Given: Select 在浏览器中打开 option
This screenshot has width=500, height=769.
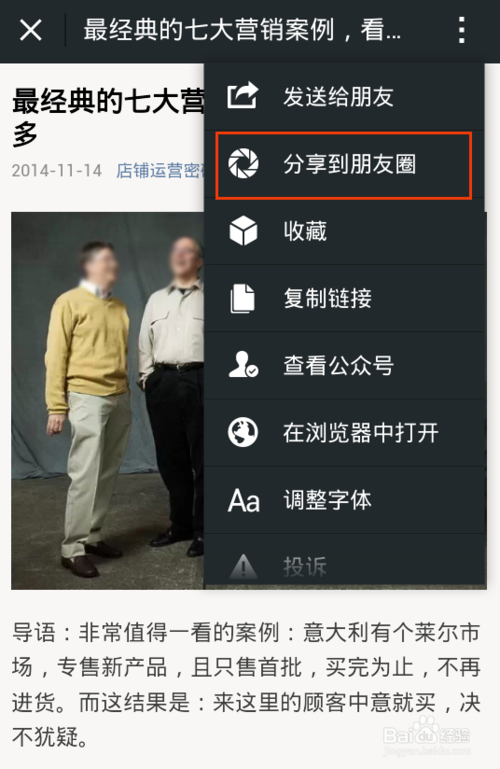Looking at the screenshot, I should coord(345,433).
